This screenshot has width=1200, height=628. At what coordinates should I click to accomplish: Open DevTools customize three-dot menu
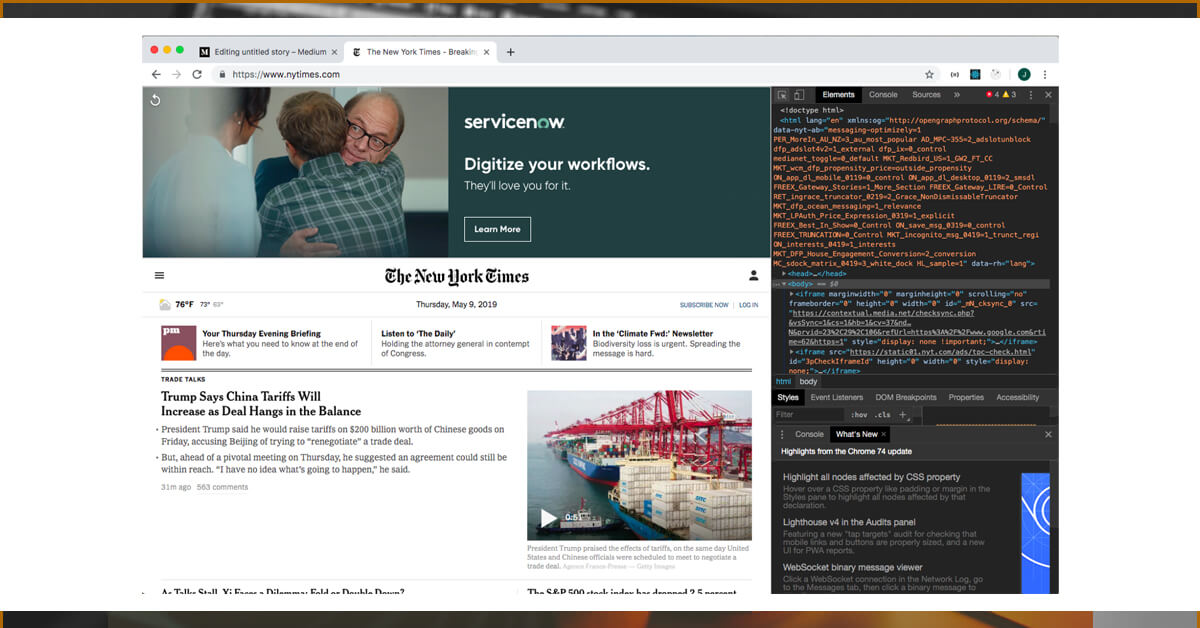point(1031,95)
